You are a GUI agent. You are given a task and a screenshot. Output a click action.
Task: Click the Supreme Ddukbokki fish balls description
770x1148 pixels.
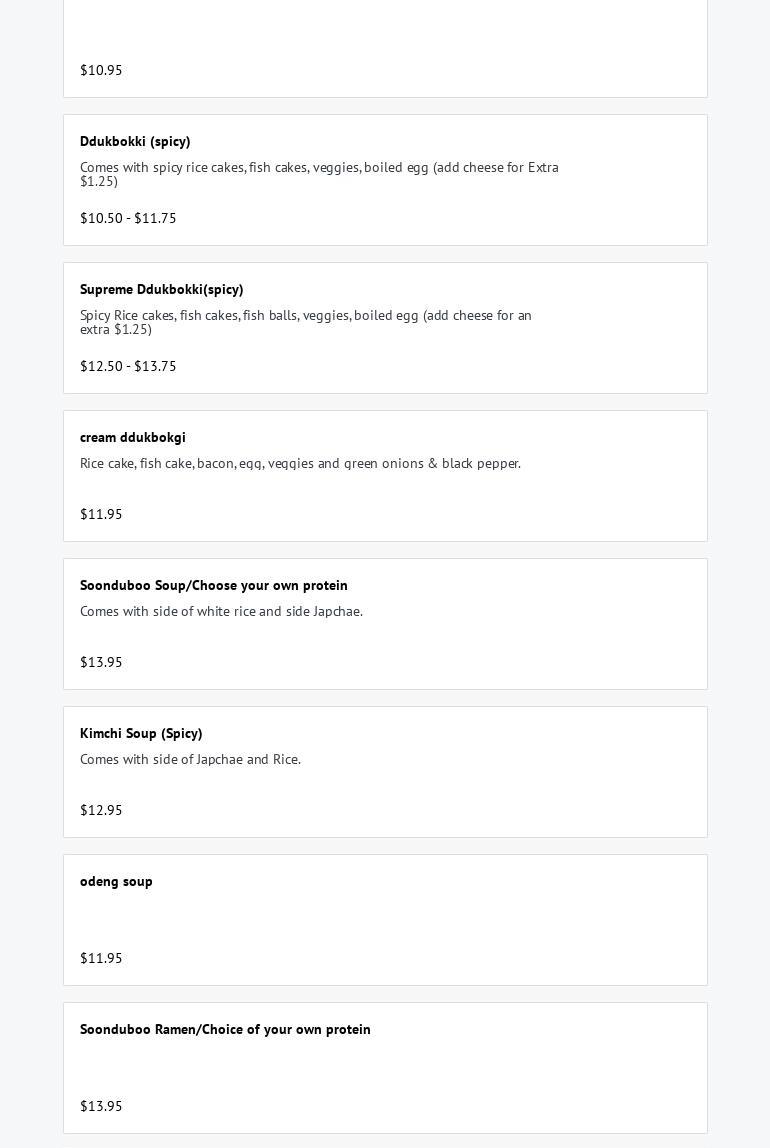(x=306, y=322)
